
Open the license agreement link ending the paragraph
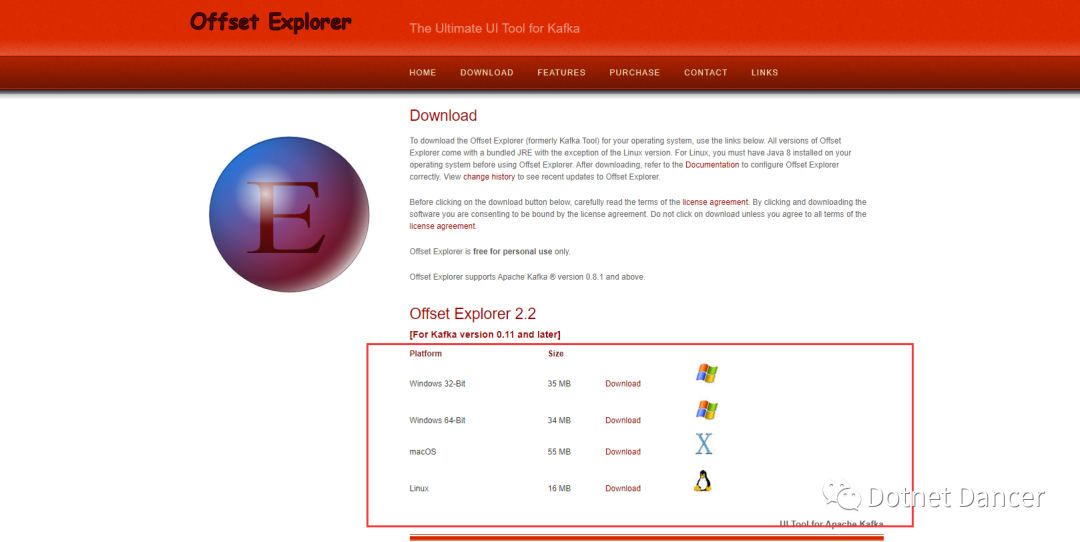click(x=442, y=226)
